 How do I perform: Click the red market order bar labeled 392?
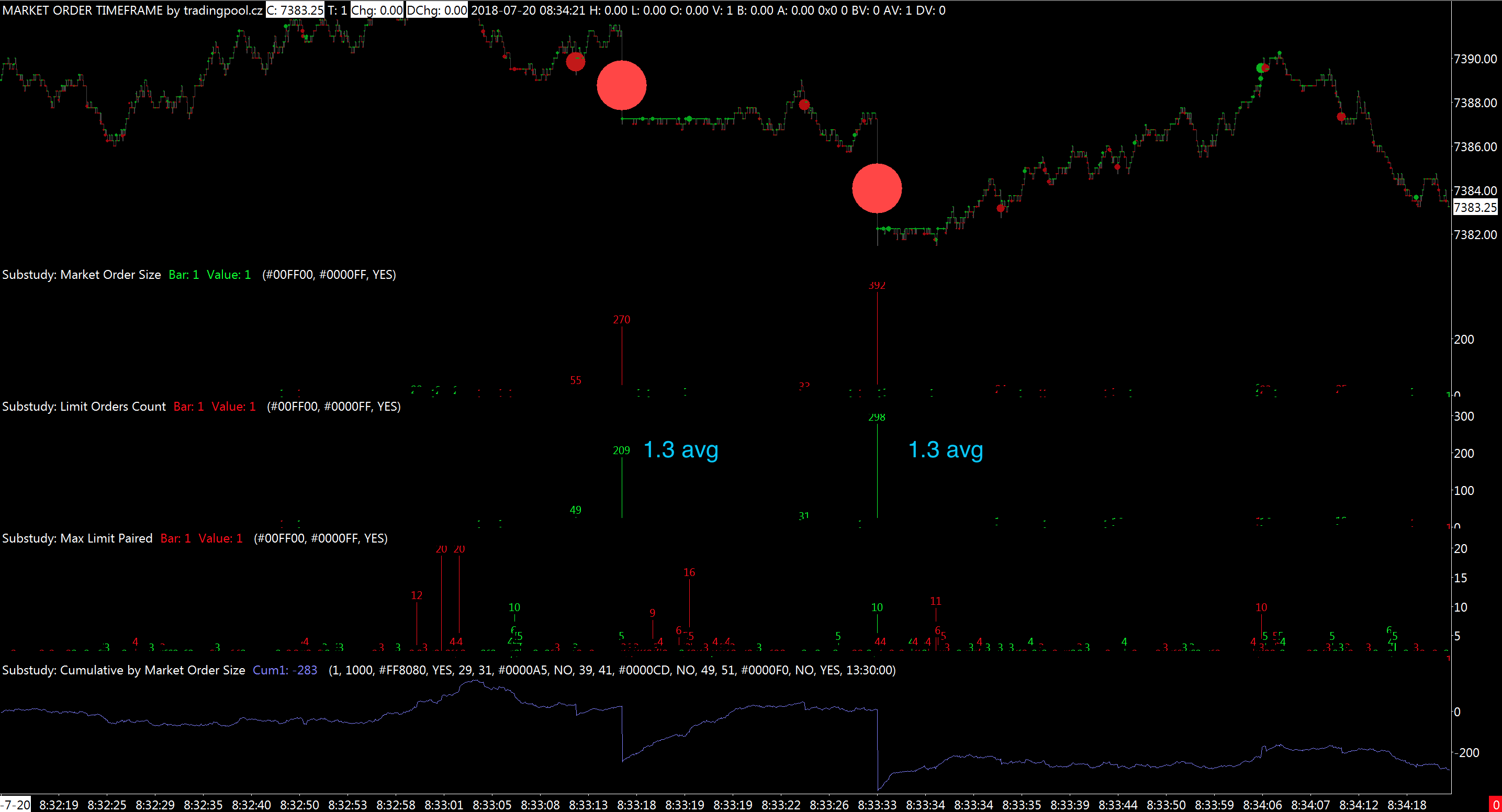pos(877,338)
